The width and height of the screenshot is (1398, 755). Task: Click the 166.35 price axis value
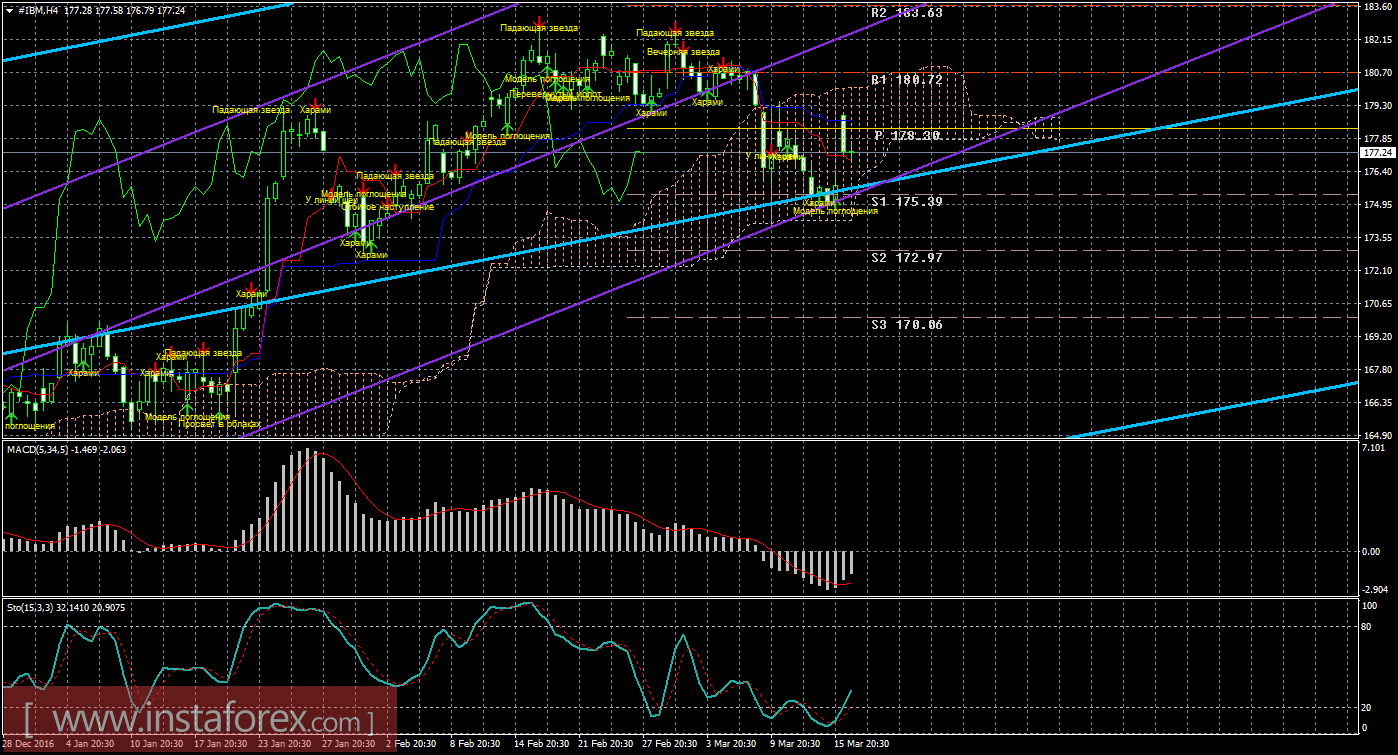pyautogui.click(x=1378, y=403)
